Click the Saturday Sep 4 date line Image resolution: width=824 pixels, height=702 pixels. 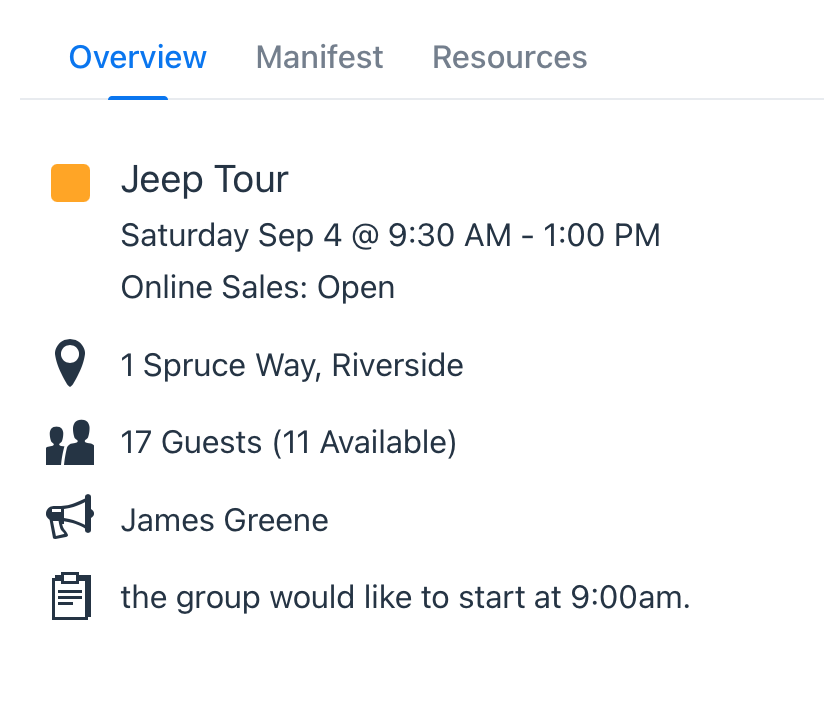pyautogui.click(x=390, y=235)
